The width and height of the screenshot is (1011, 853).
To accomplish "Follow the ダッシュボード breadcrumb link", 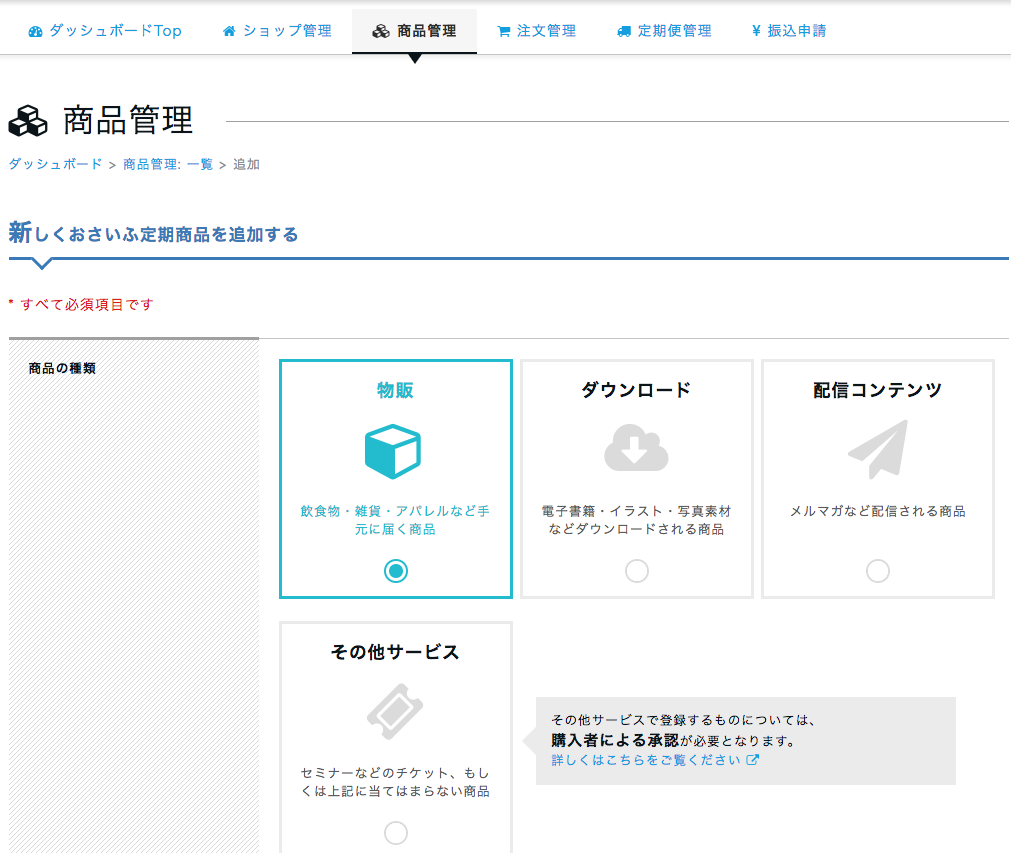I will tap(55, 164).
